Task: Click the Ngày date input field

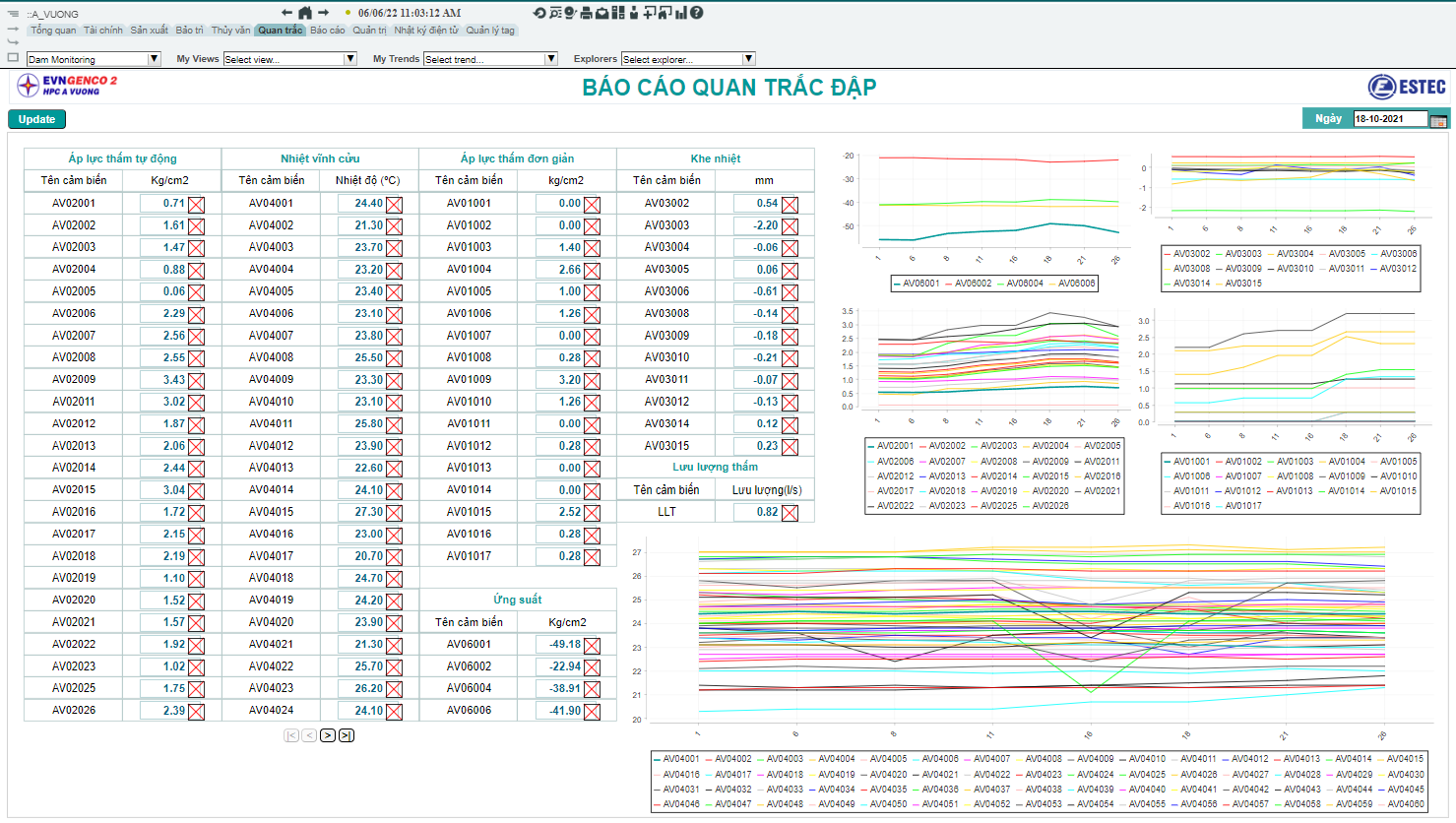Action: [x=1390, y=119]
